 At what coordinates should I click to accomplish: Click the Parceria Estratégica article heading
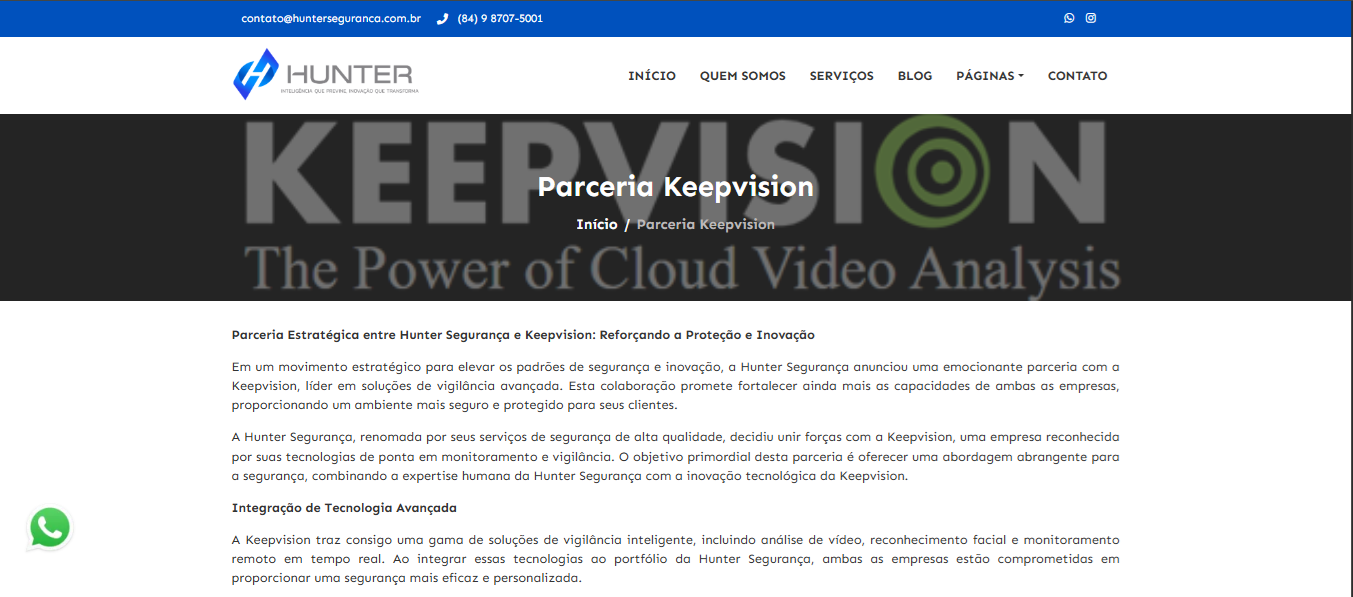click(x=523, y=335)
